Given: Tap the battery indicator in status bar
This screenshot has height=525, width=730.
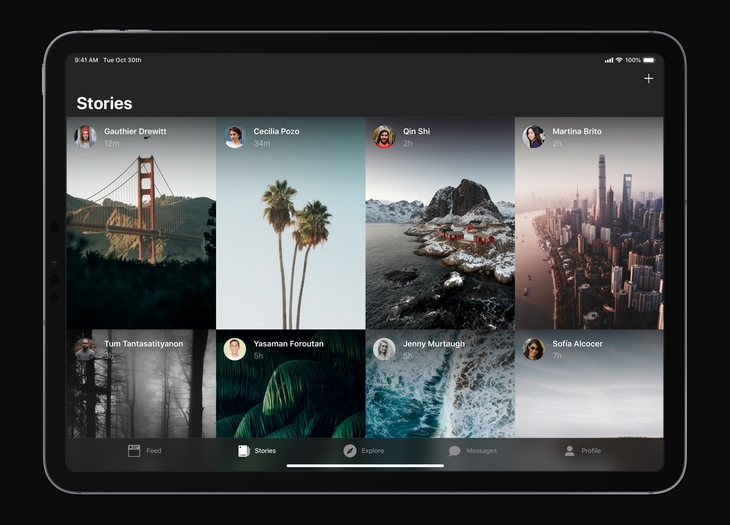Looking at the screenshot, I should point(649,60).
